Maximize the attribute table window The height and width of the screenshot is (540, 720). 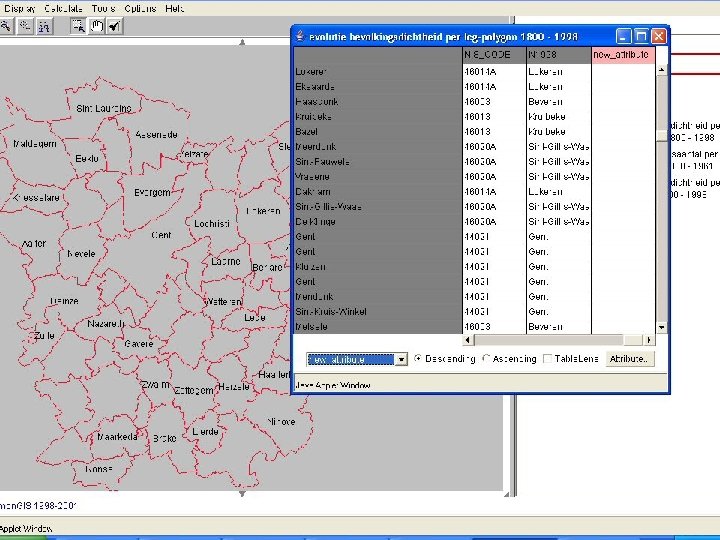click(642, 36)
